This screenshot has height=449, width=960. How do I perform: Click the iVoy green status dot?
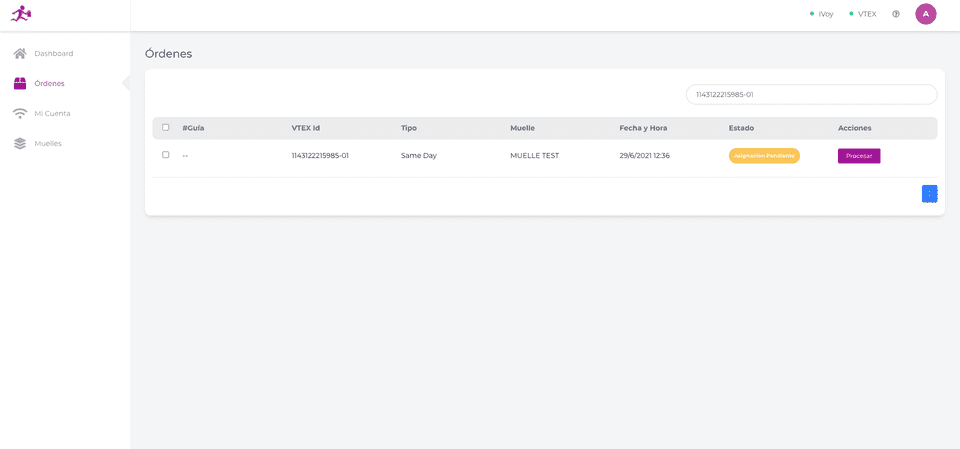812,14
